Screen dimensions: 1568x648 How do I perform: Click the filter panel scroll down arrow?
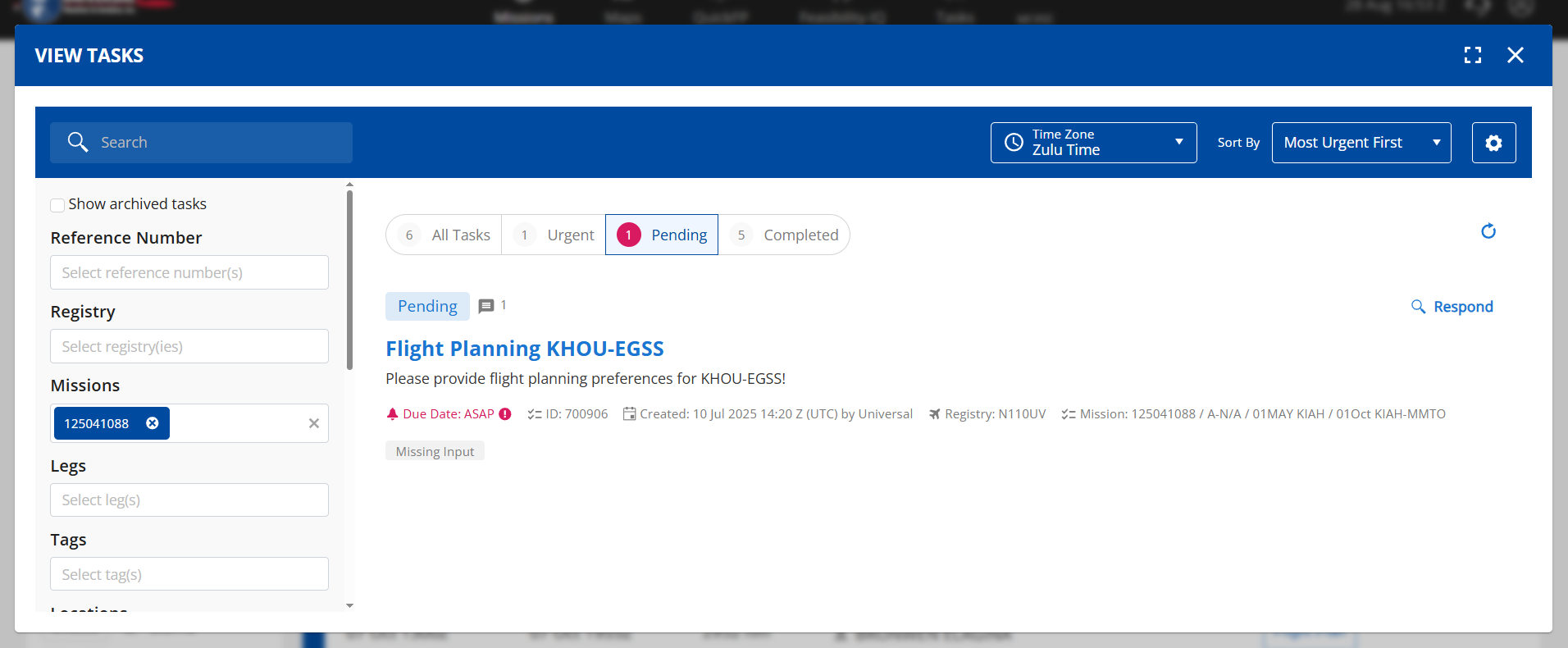349,606
